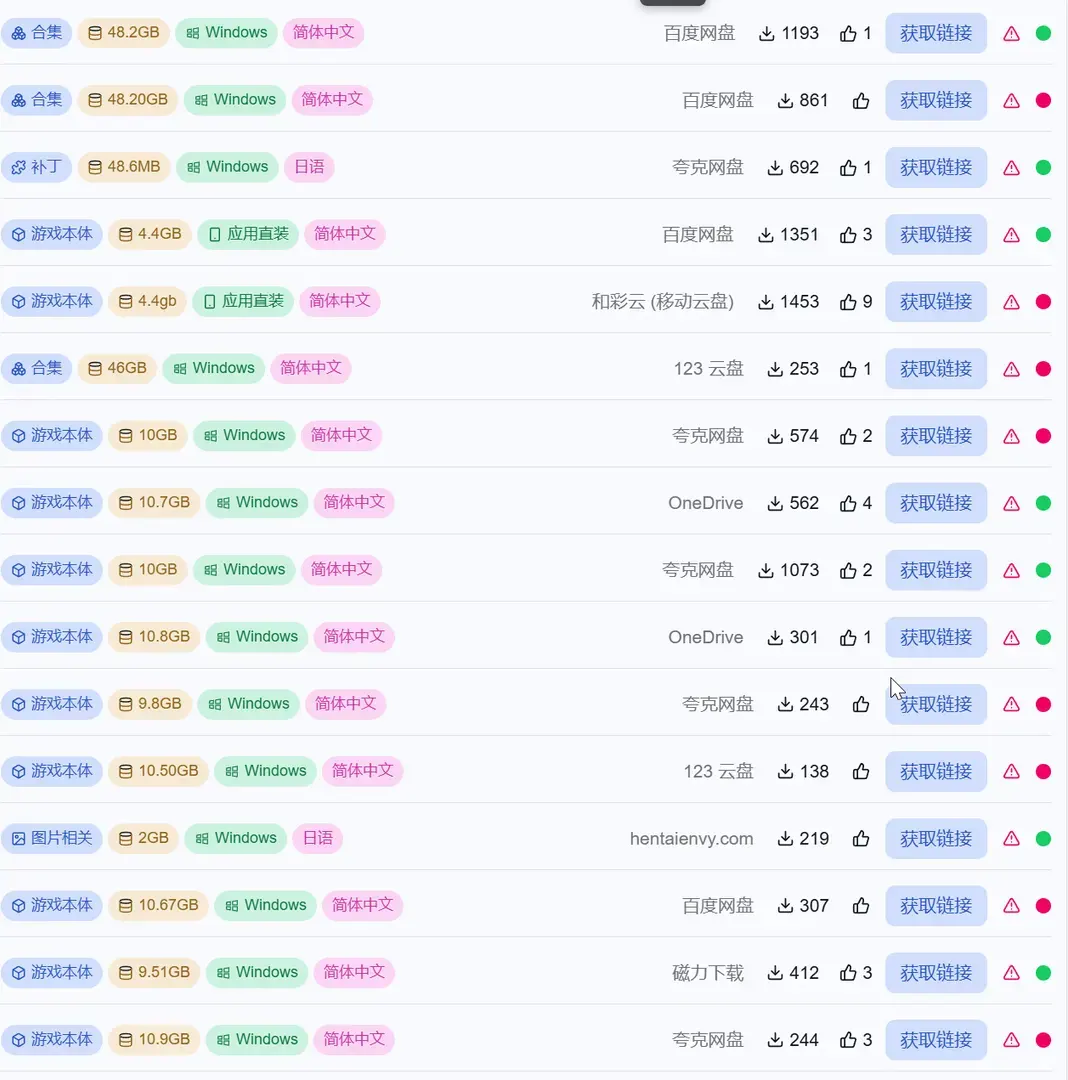Click 获取链接 for the 48.20GB 合集 resource
The image size is (1068, 1080).
pos(936,101)
